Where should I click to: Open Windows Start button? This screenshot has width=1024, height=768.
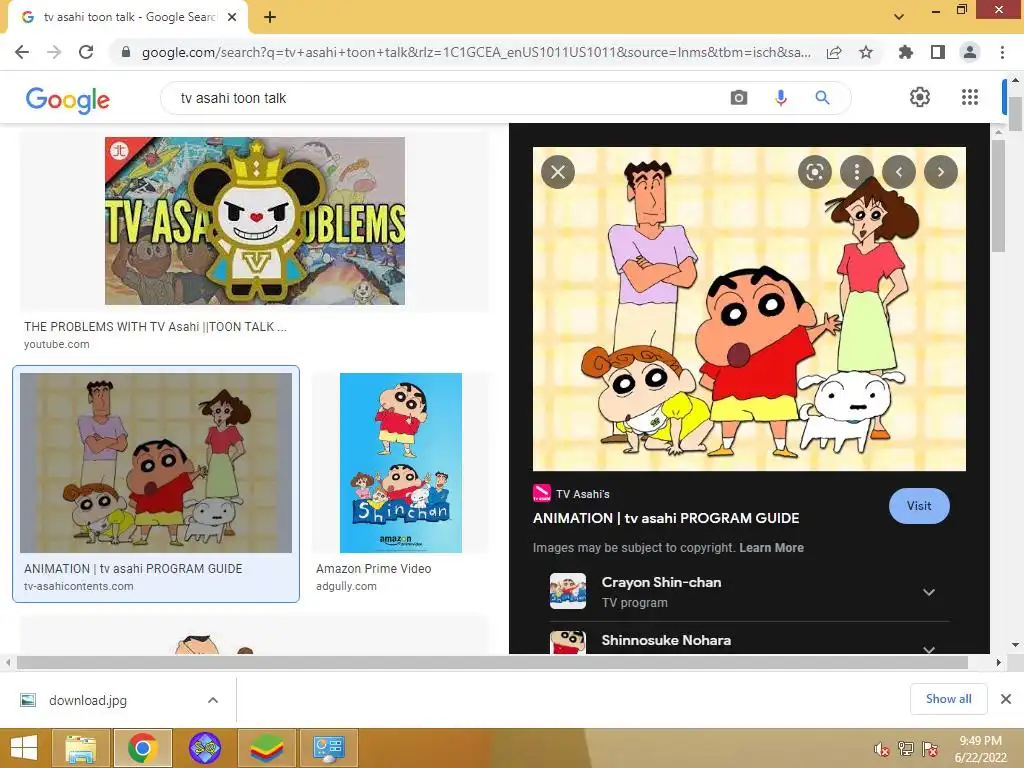[x=24, y=748]
